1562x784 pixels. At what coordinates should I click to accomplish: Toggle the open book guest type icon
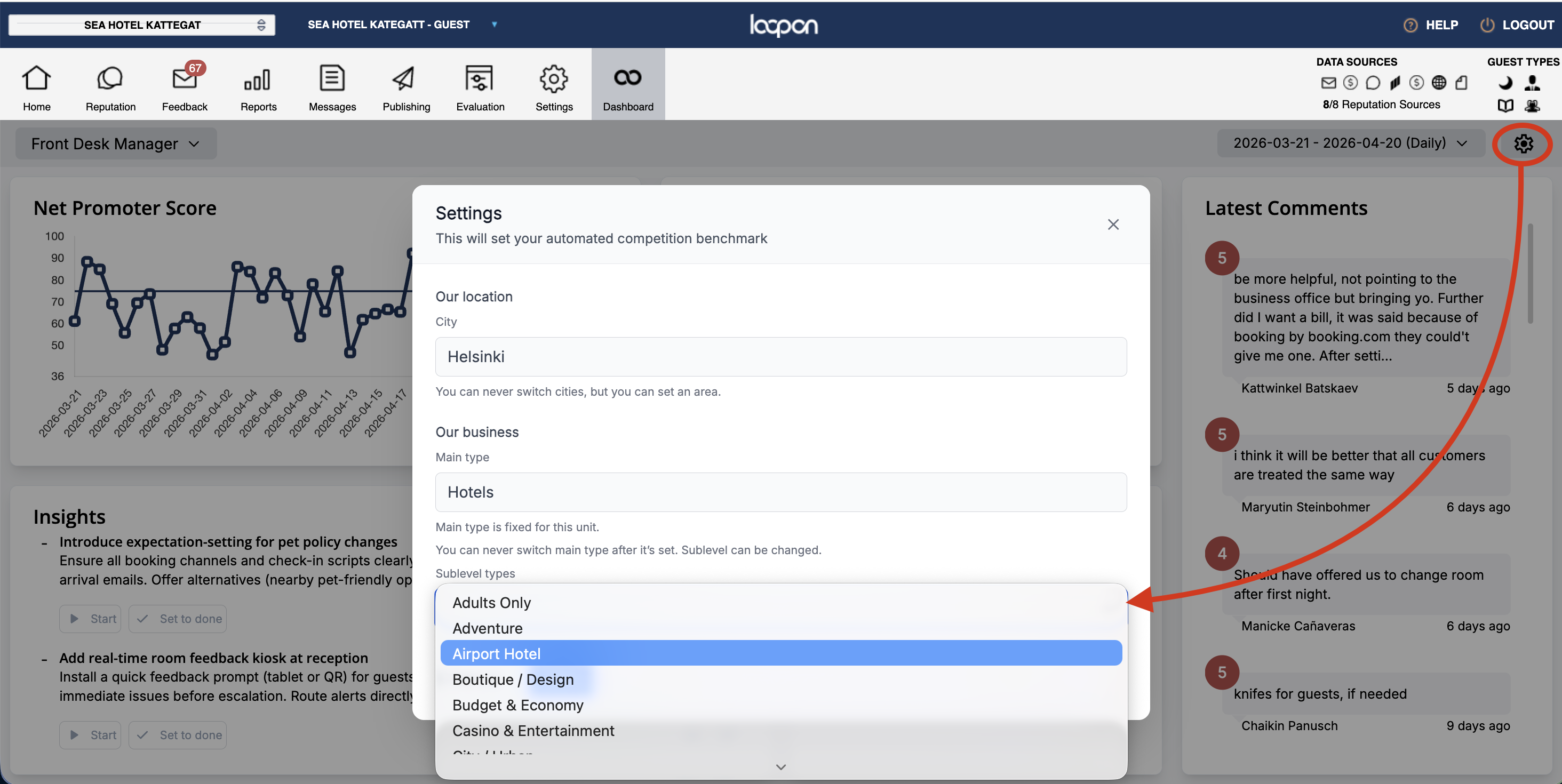tap(1505, 106)
